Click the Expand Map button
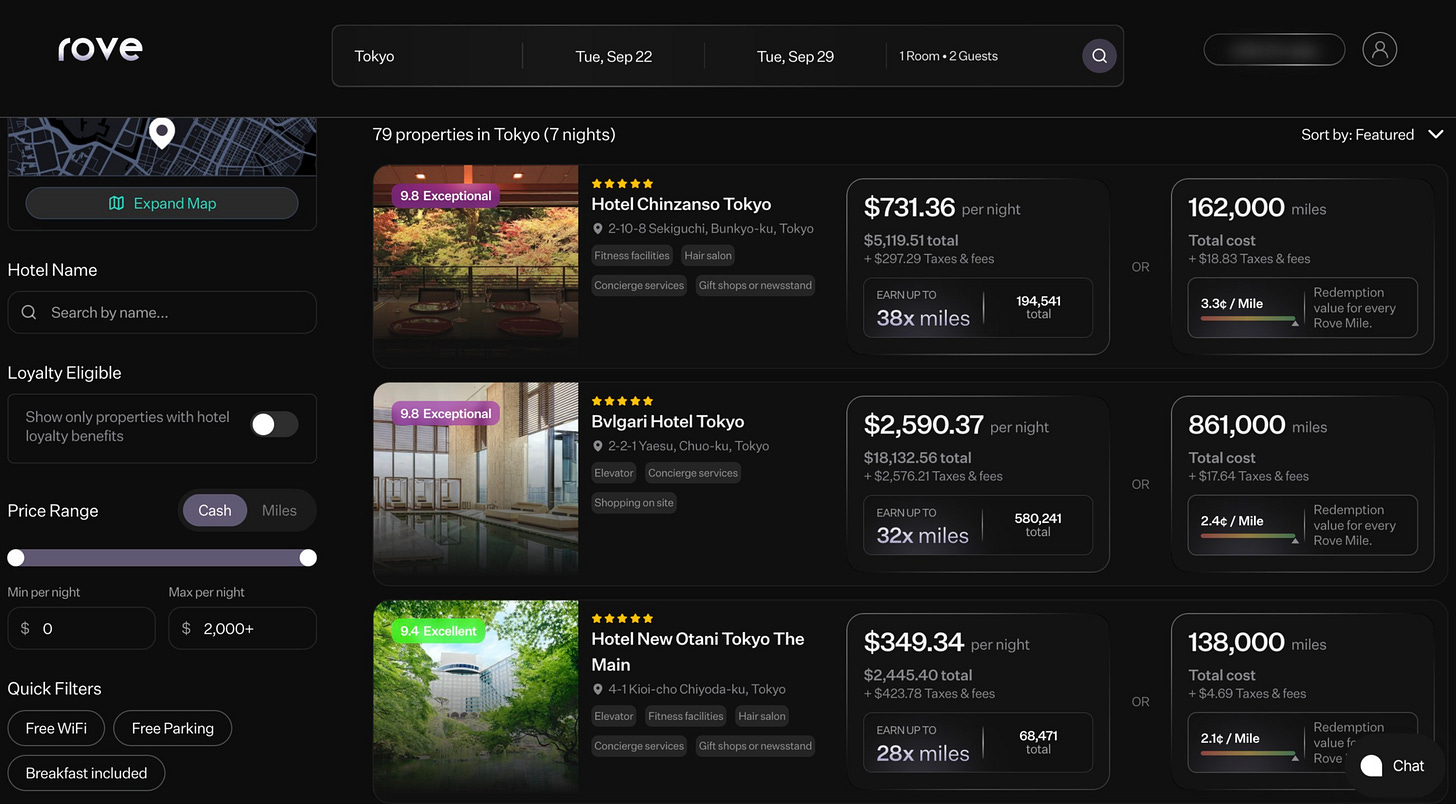This screenshot has height=804, width=1456. pyautogui.click(x=162, y=203)
